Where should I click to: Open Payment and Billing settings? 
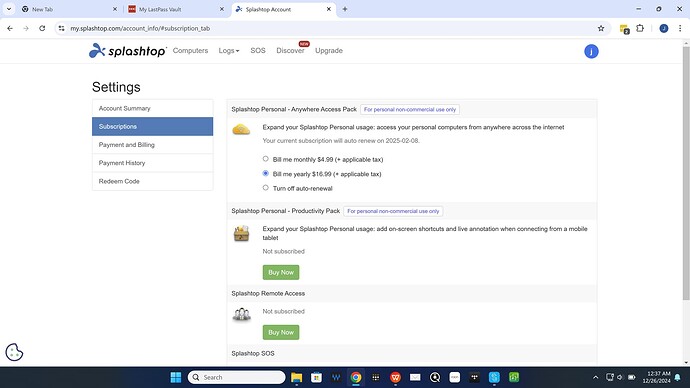152,145
